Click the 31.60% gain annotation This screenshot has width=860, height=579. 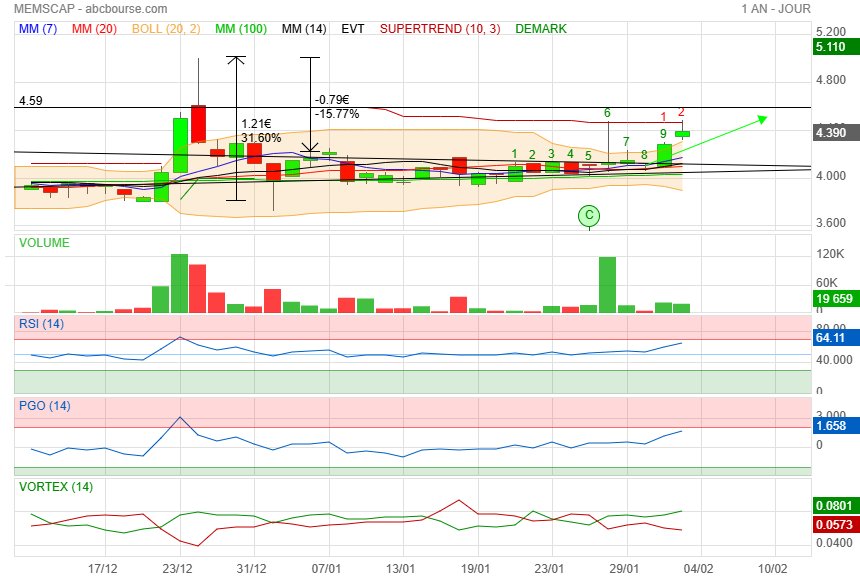click(261, 138)
